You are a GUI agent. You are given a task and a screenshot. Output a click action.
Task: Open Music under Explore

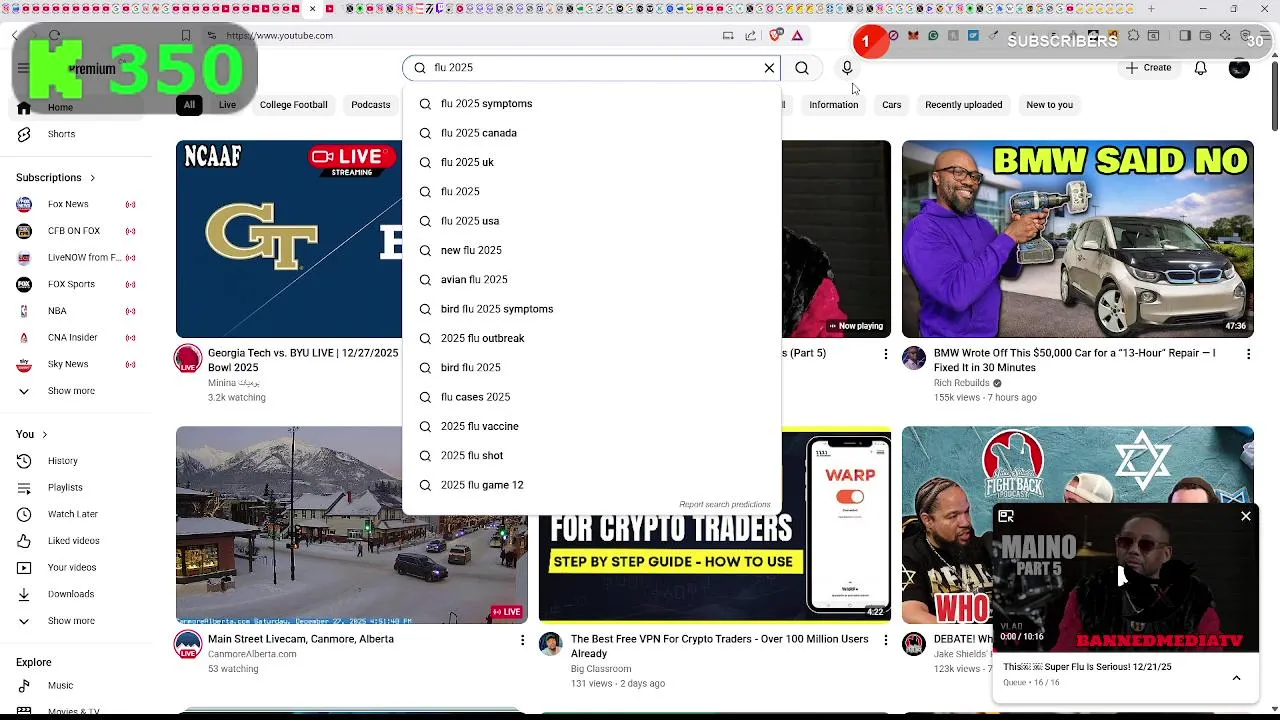click(x=75, y=685)
